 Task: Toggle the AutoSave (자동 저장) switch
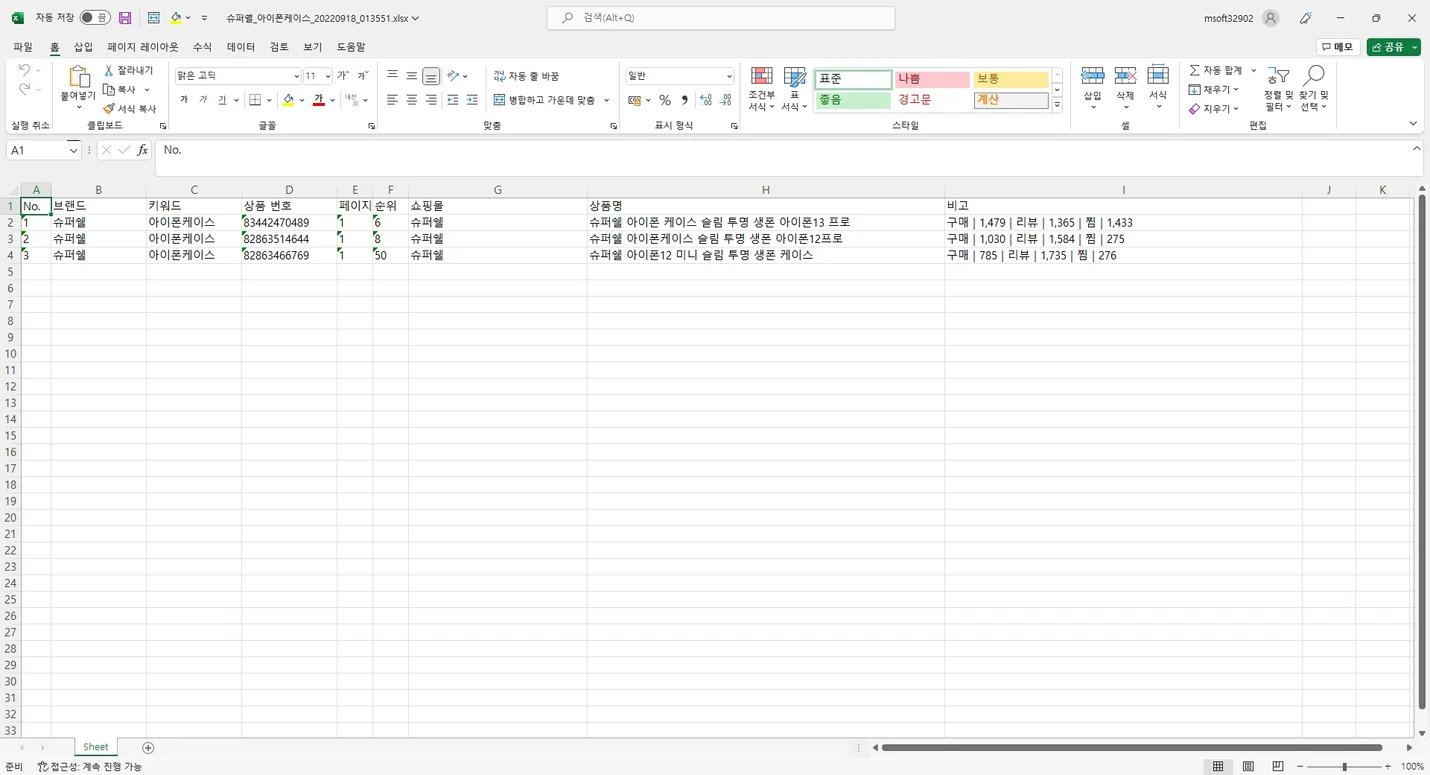pyautogui.click(x=95, y=18)
